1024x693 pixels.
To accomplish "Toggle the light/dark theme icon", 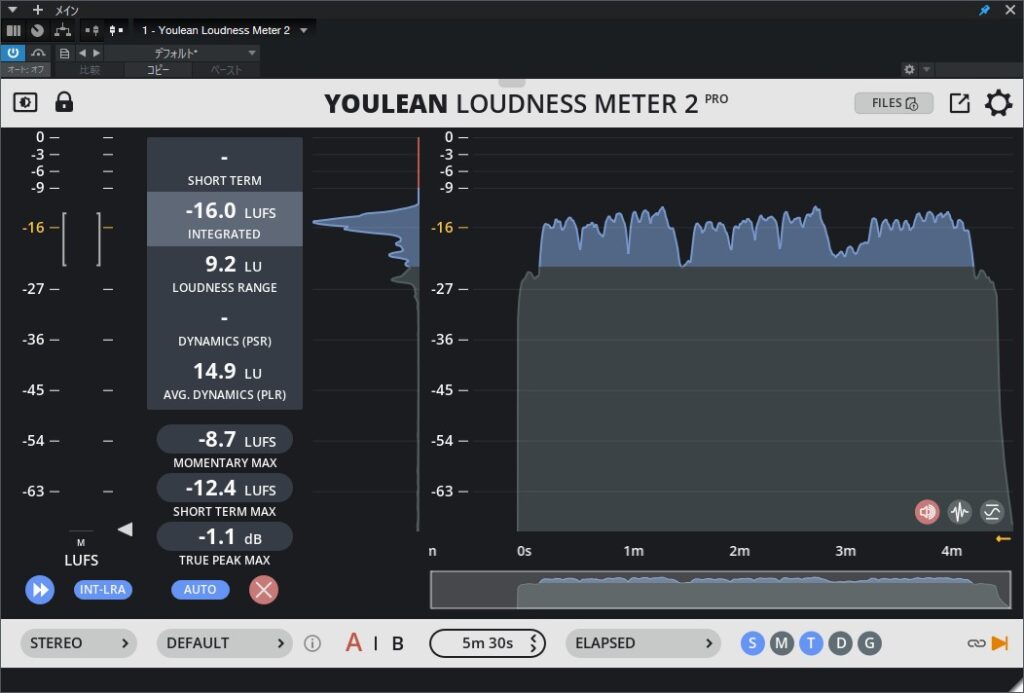I will 25,103.
